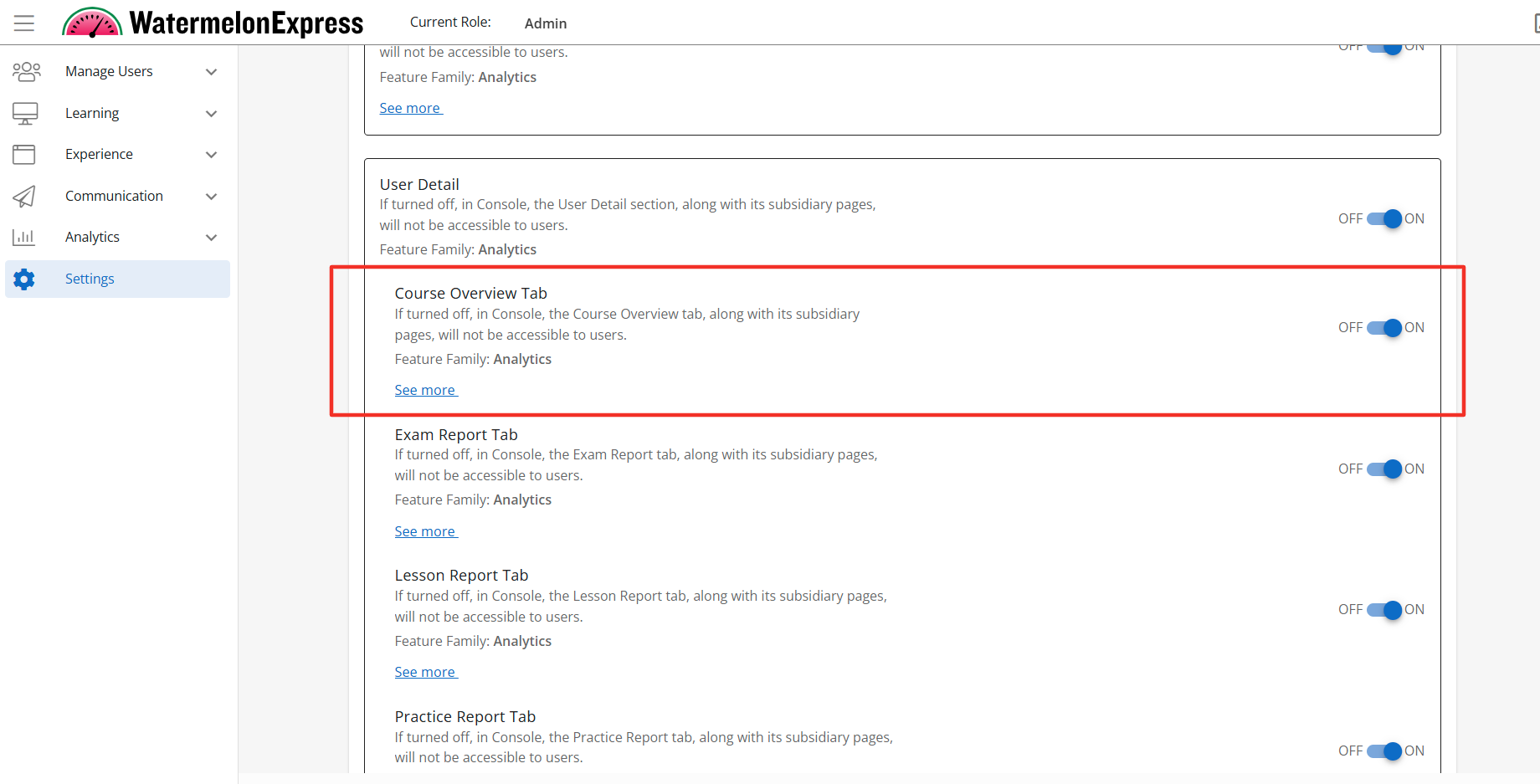This screenshot has width=1540, height=784.
Task: Click See more under Lesson Report Tab
Action: point(425,672)
